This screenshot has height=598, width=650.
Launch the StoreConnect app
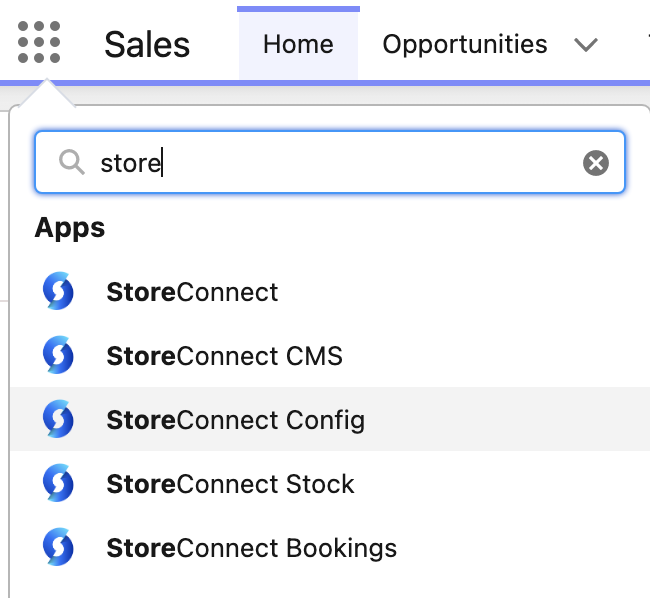pos(192,292)
